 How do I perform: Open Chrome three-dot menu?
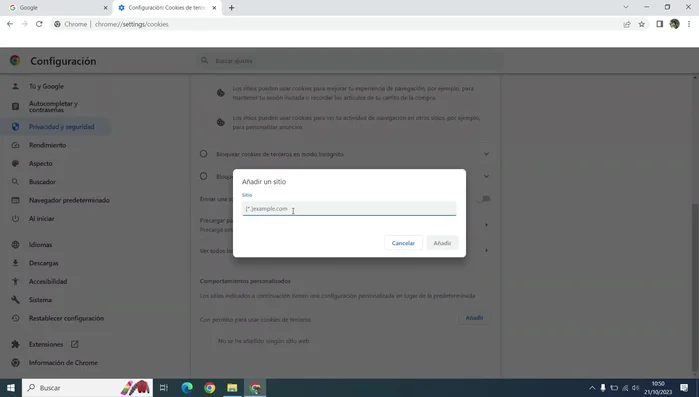[689, 24]
